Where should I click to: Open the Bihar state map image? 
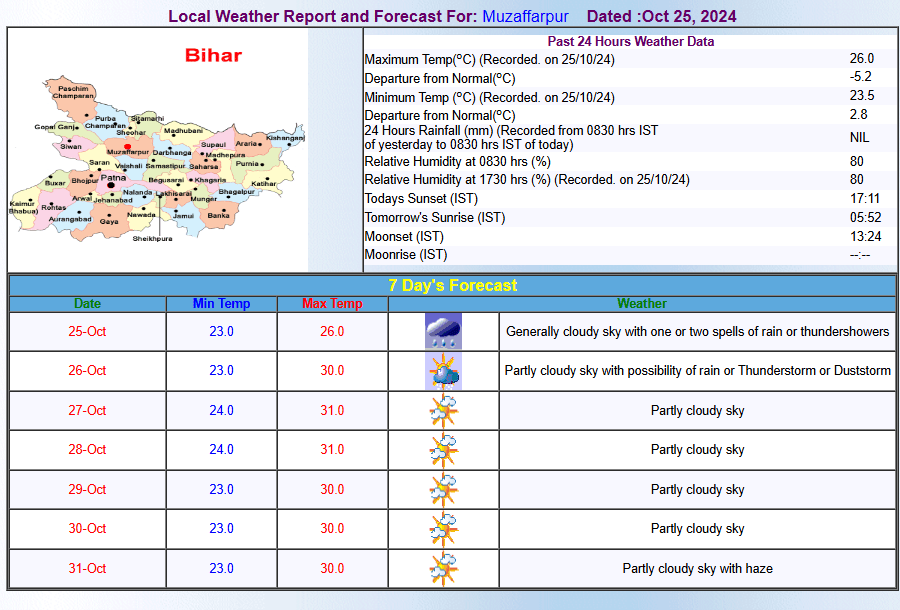click(x=158, y=150)
